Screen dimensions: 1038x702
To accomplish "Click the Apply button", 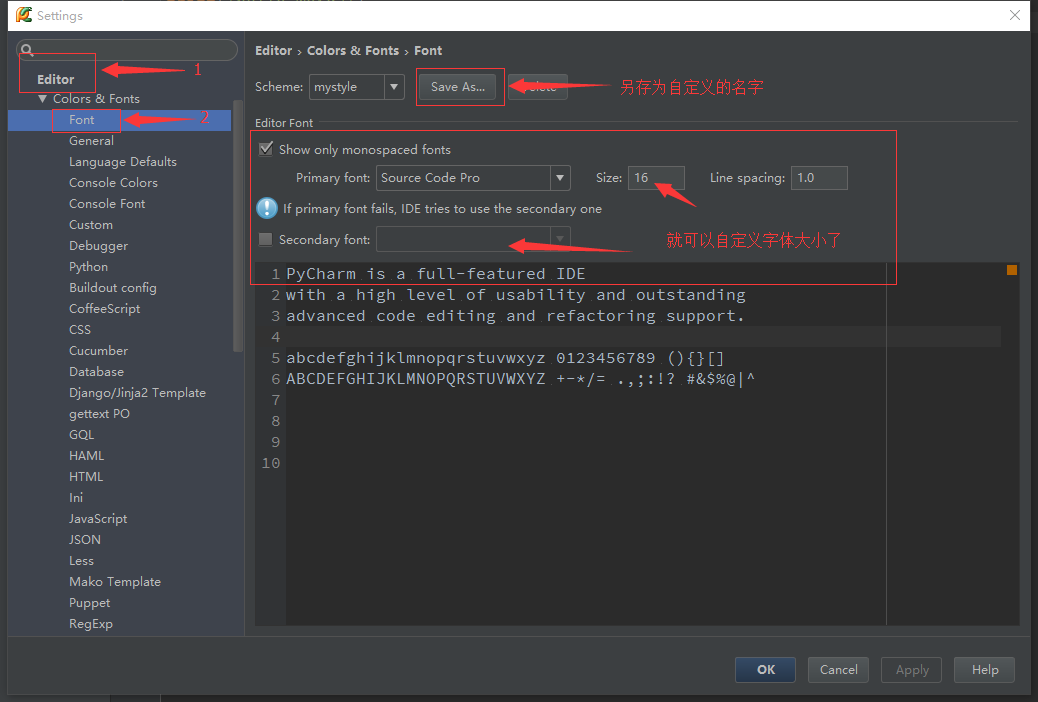I will 912,670.
